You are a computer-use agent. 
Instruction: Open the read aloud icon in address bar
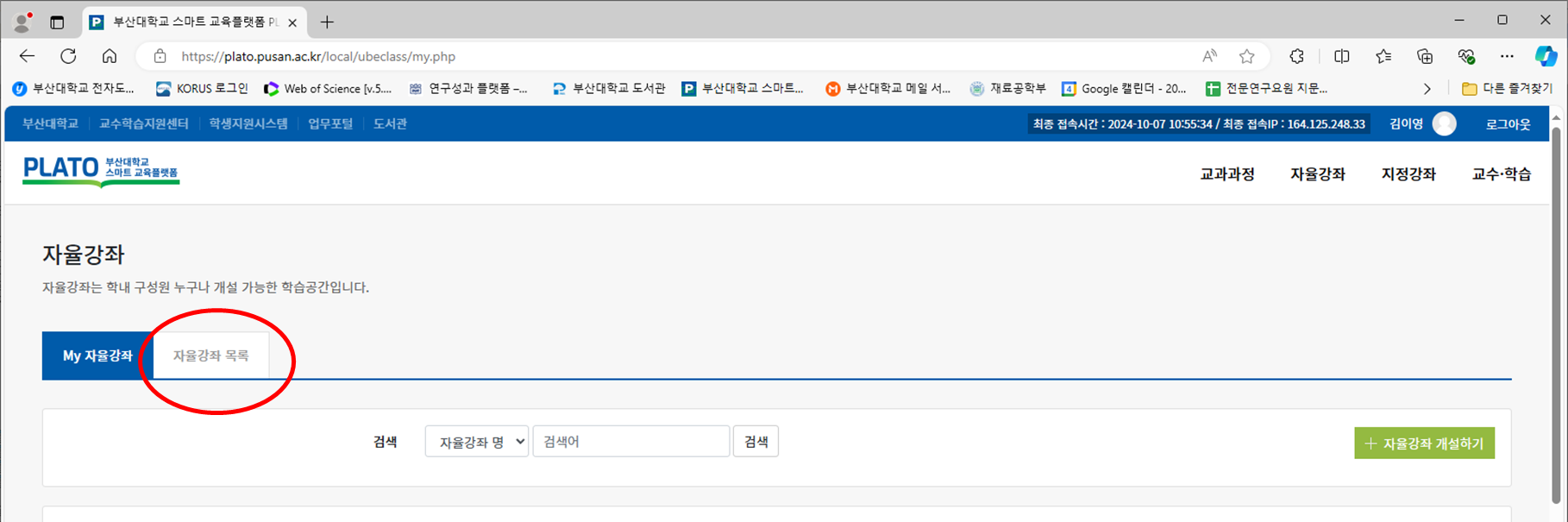[1209, 57]
